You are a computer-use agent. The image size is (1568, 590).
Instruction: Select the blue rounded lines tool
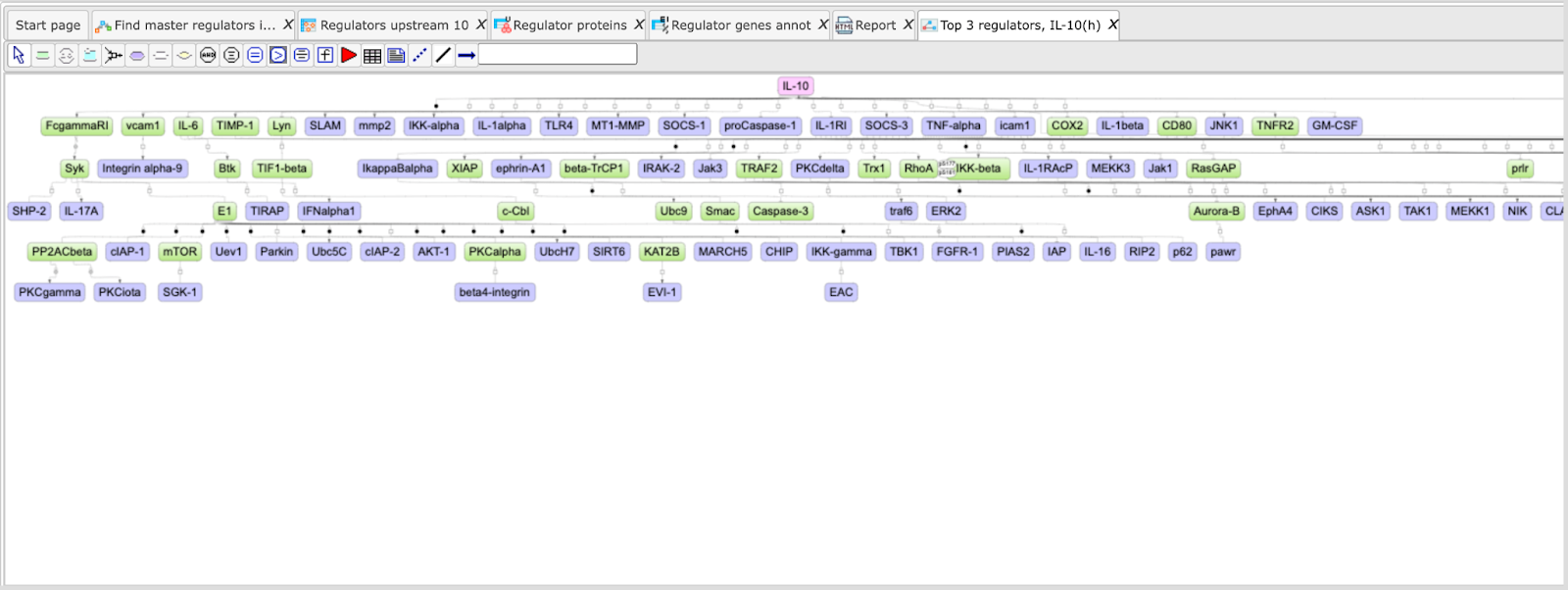pyautogui.click(x=302, y=56)
